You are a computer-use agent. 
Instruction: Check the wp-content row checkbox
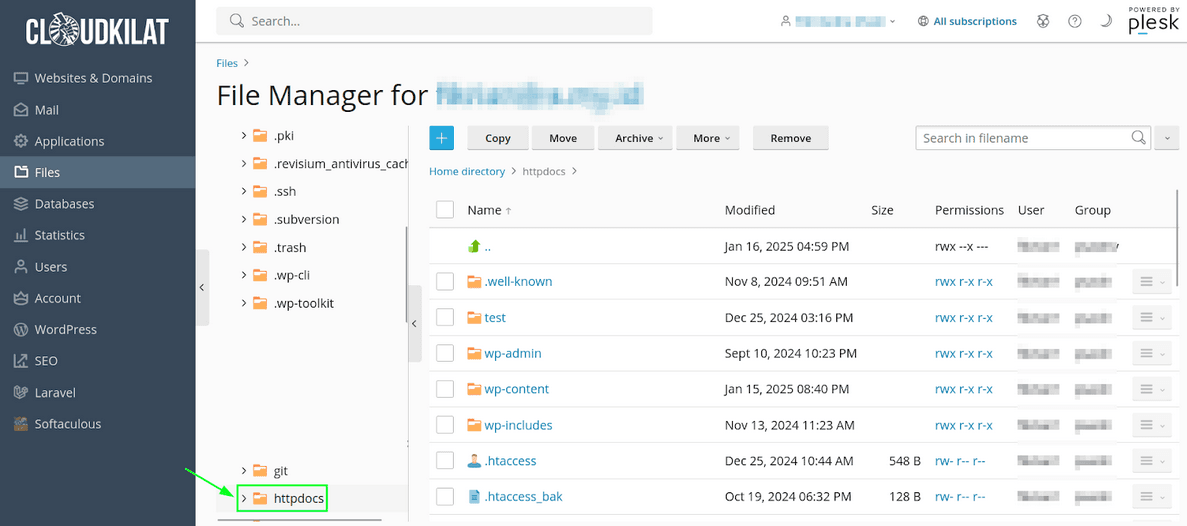click(x=445, y=389)
